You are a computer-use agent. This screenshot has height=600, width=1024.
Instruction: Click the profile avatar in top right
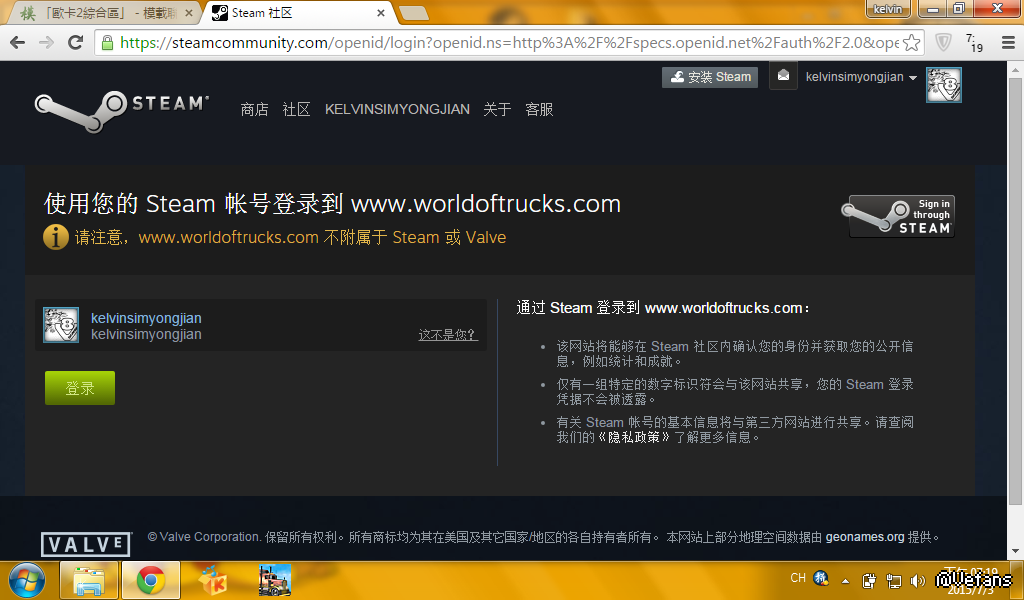pyautogui.click(x=943, y=85)
